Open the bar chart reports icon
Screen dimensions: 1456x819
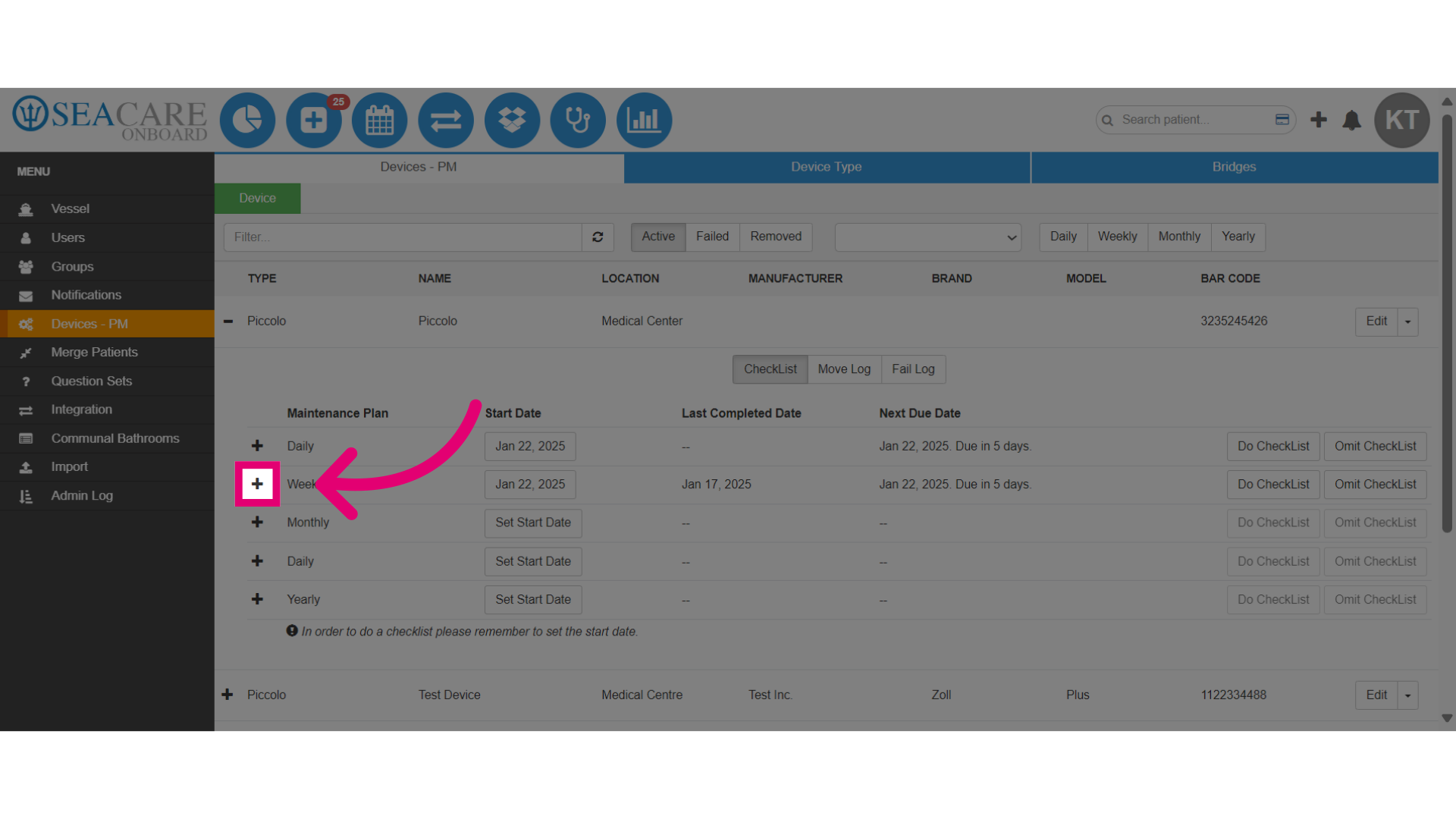(x=645, y=120)
